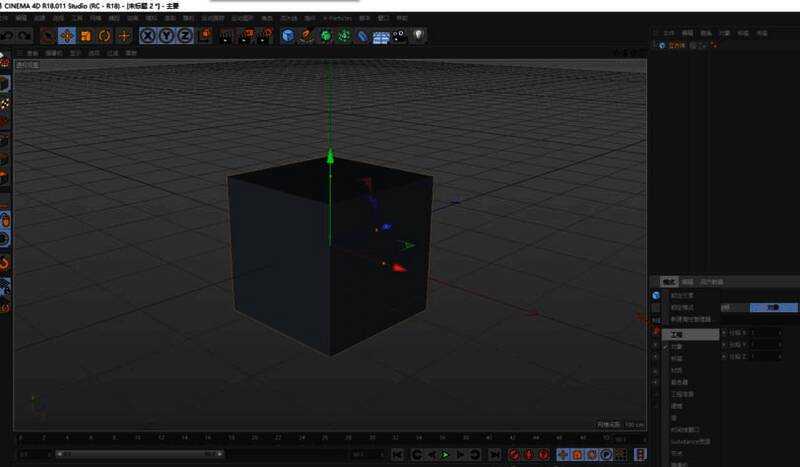Screen dimensions: 800x467
Task: Click the camera icon in the top toolbar
Action: click(x=399, y=36)
